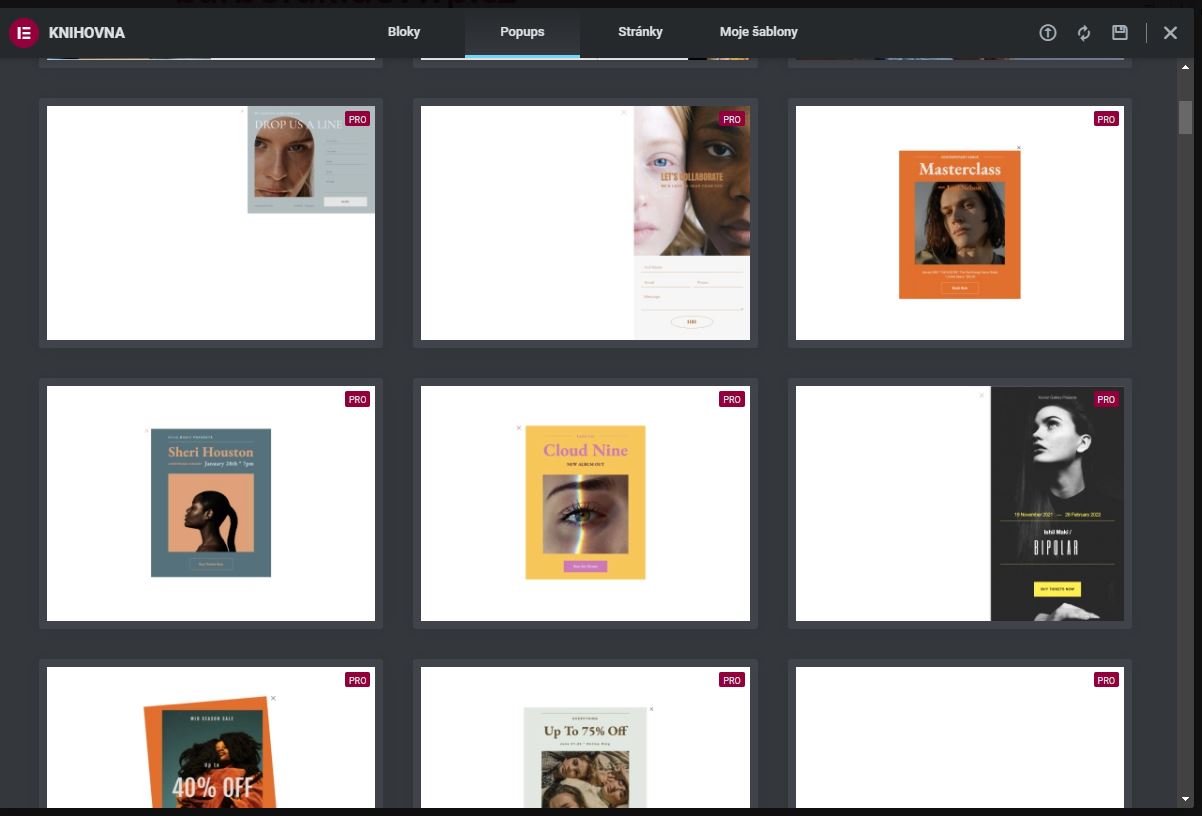The width and height of the screenshot is (1202, 816).
Task: Close the Knihovna library dialog
Action: pyautogui.click(x=1170, y=33)
